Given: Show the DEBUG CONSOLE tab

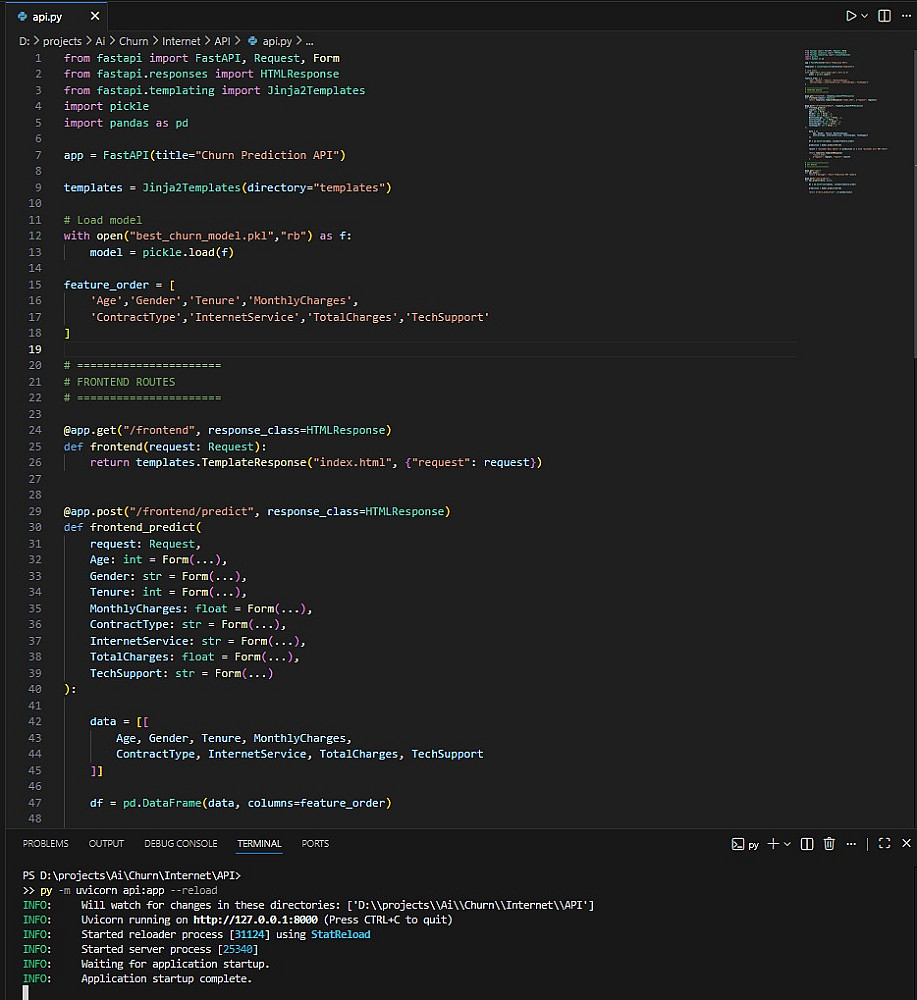Looking at the screenshot, I should [180, 844].
